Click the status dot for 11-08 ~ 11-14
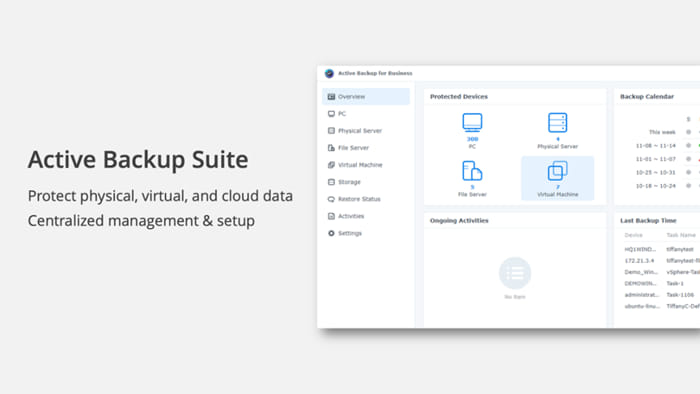Image resolution: width=700 pixels, height=394 pixels. pyautogui.click(x=688, y=145)
